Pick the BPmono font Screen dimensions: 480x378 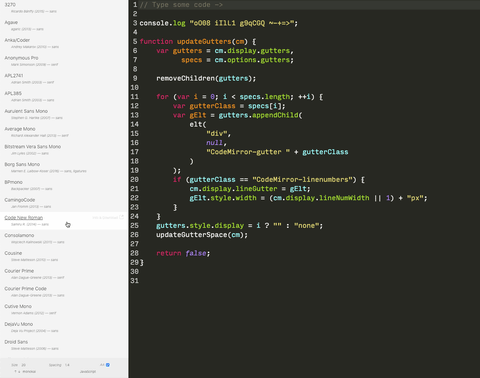[x=13, y=182]
